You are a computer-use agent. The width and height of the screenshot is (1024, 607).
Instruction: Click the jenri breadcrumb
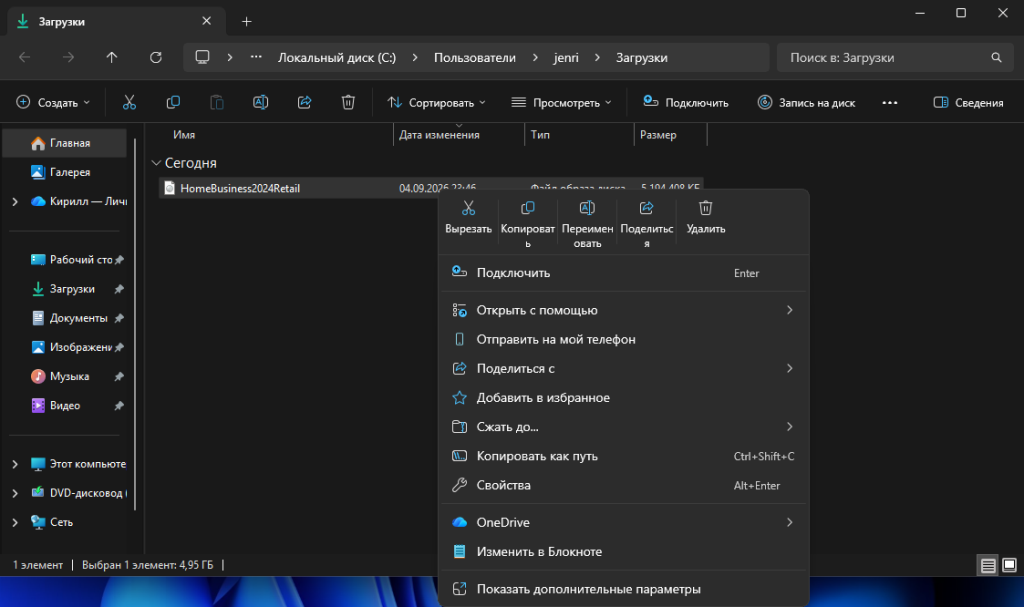(x=566, y=57)
